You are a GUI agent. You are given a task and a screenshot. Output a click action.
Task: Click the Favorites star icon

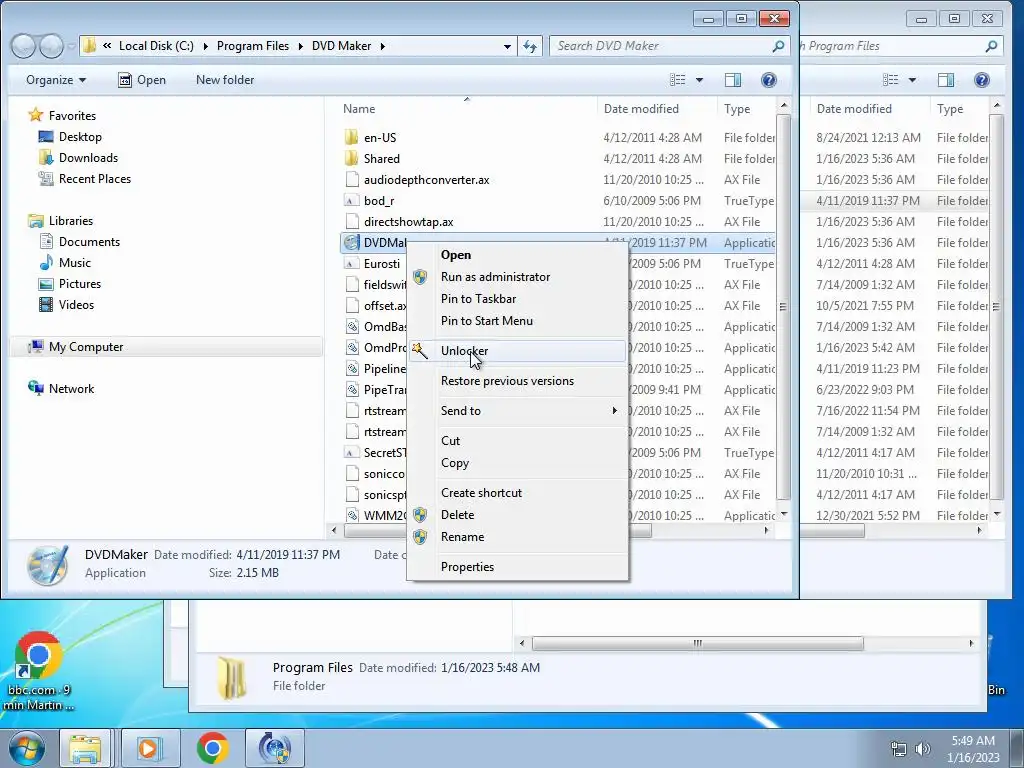[x=36, y=116]
